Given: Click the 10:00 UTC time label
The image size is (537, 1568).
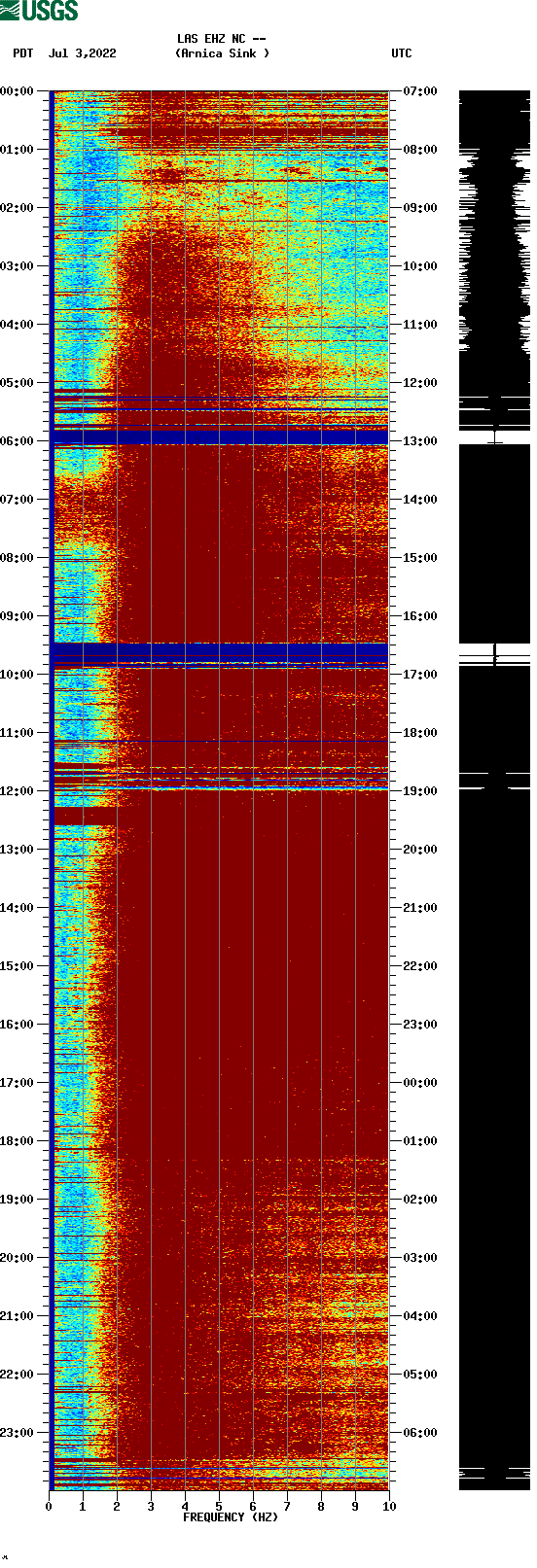Looking at the screenshot, I should 420,266.
